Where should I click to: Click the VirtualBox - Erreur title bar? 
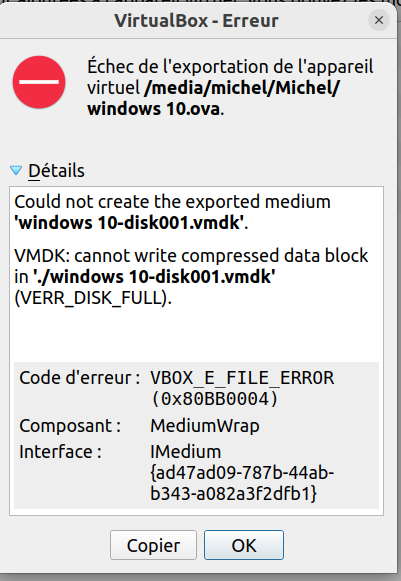(196, 20)
